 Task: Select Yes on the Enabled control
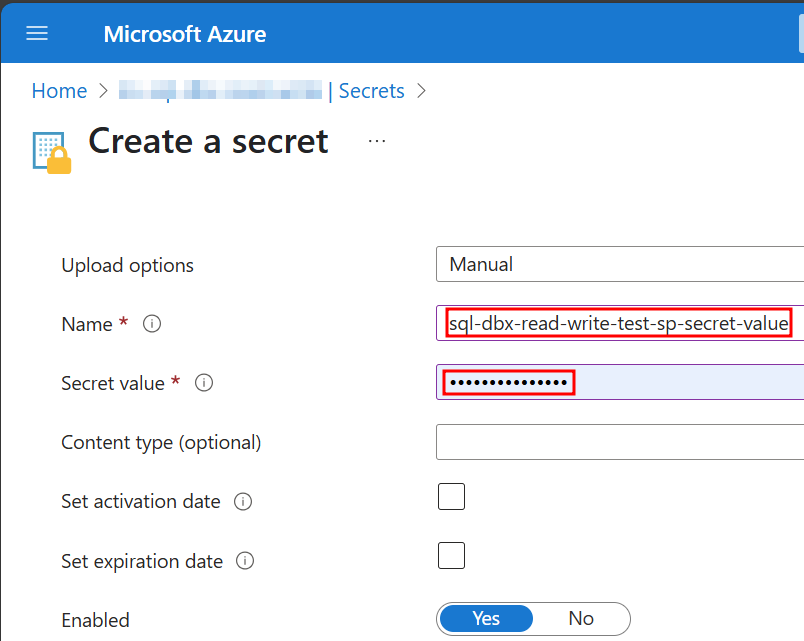(486, 618)
